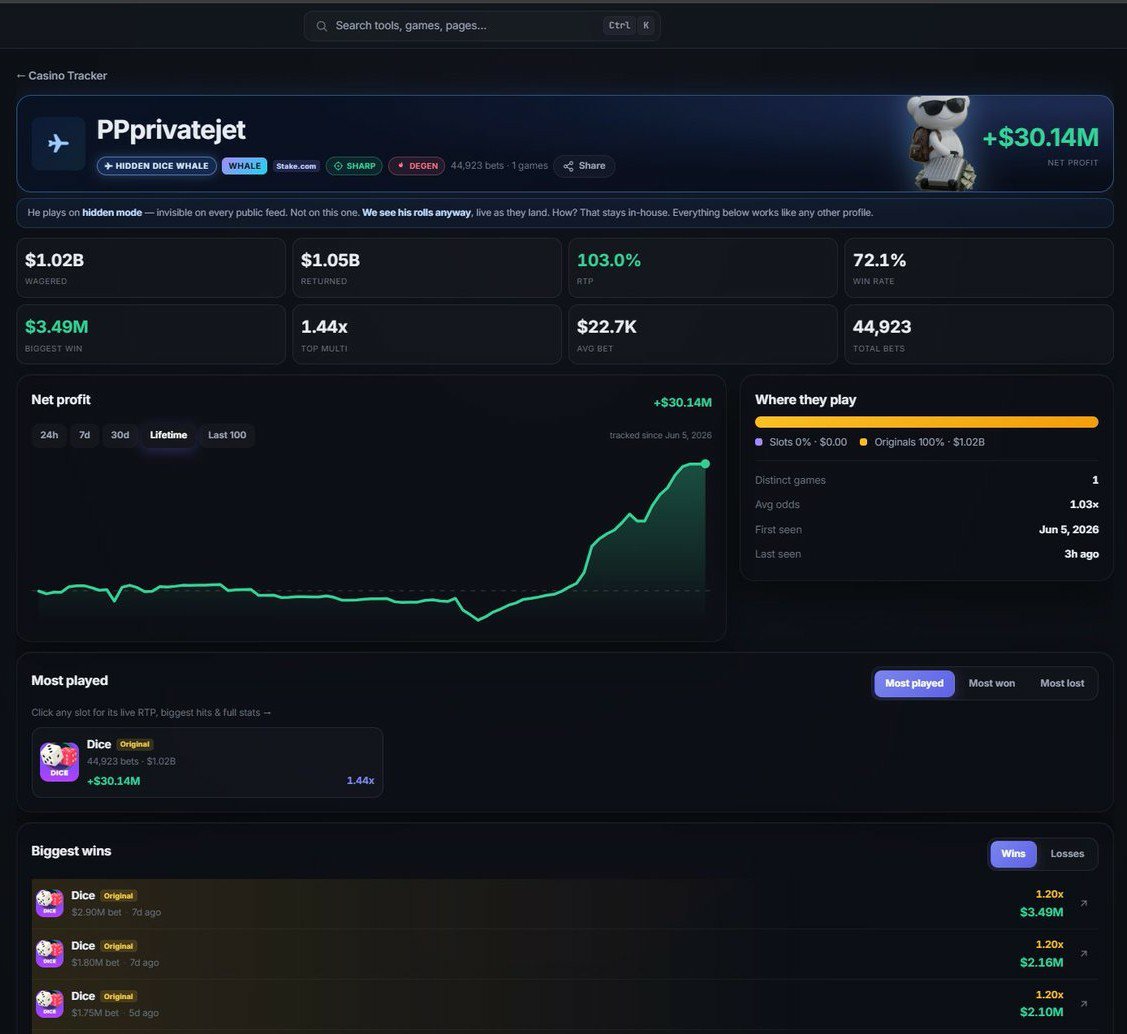Click the tracked since Jun 5, 2026 label
The height and width of the screenshot is (1034, 1127).
point(661,435)
